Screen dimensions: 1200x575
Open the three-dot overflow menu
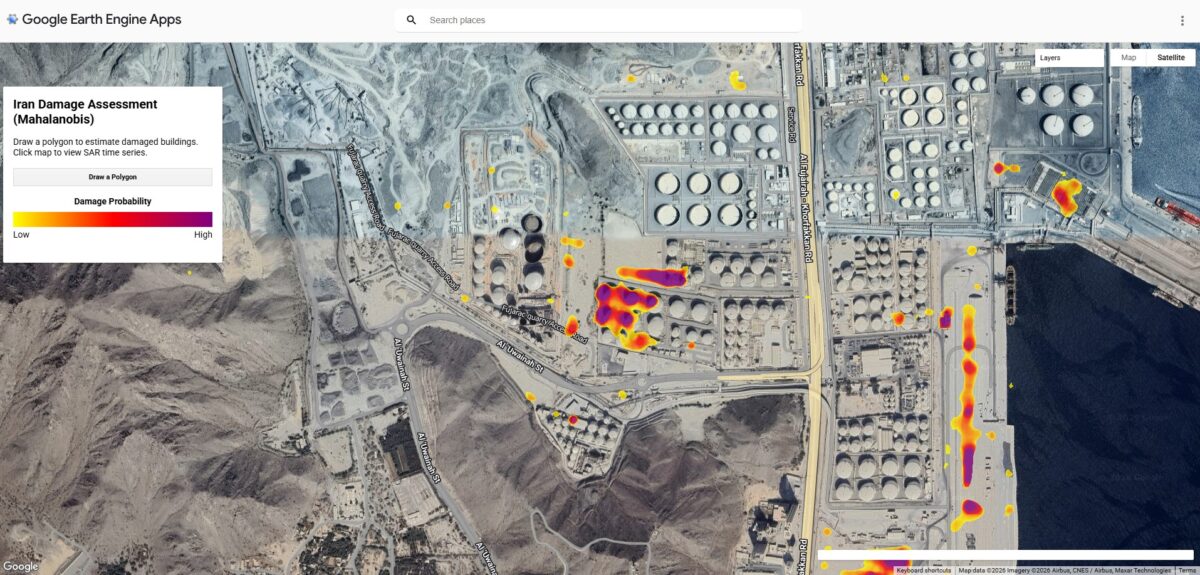[x=1182, y=20]
